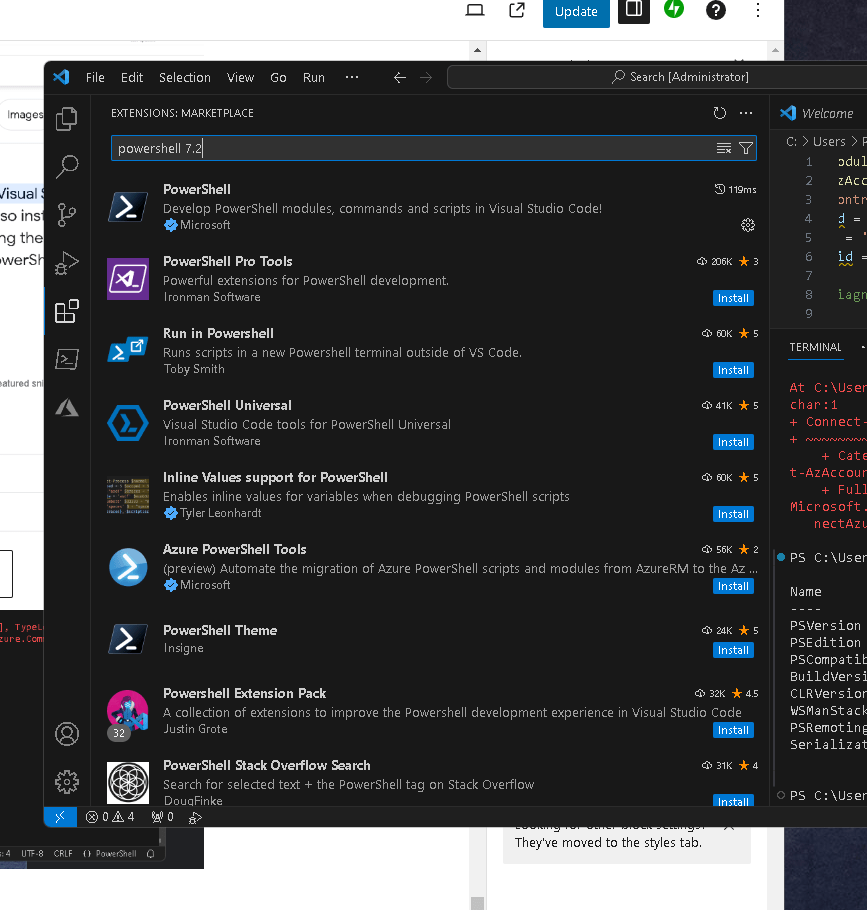Screen dimensions: 867x910
Task: Open the Run menu
Action: click(x=313, y=78)
